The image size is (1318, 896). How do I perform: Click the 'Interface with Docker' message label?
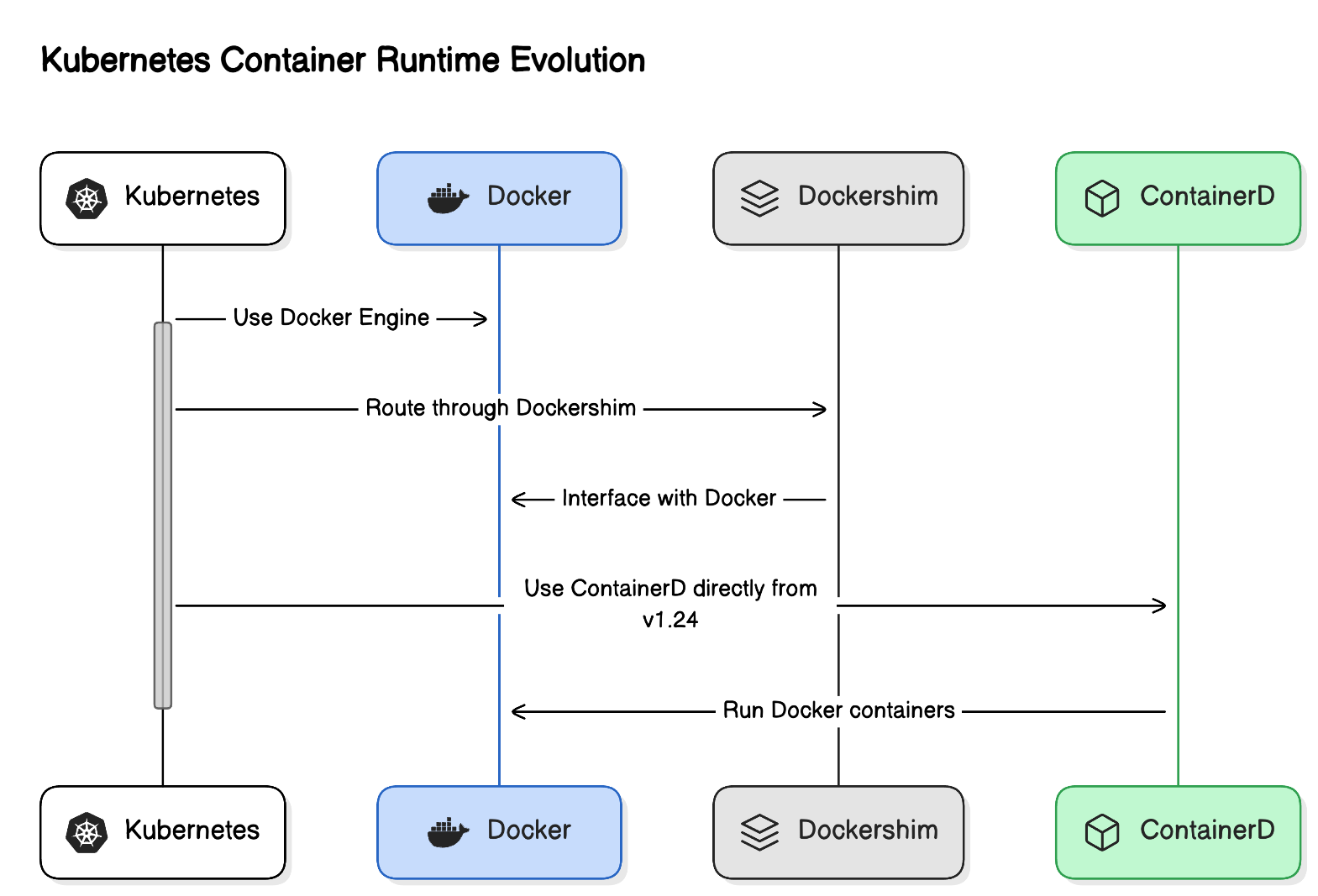tap(669, 499)
